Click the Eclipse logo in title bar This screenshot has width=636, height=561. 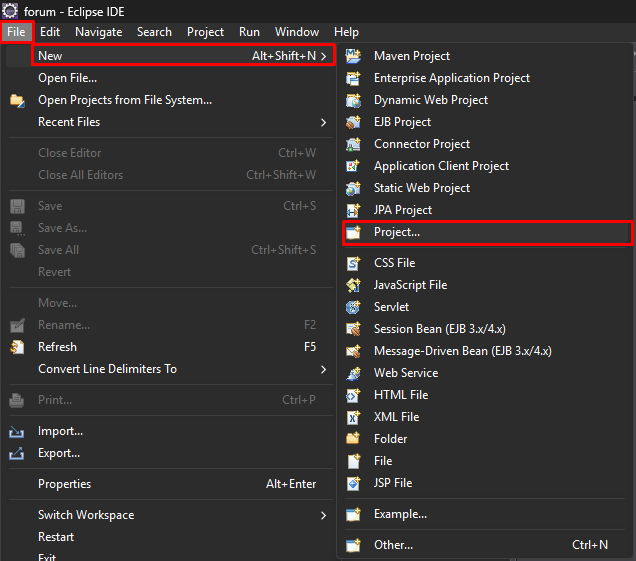(10, 11)
